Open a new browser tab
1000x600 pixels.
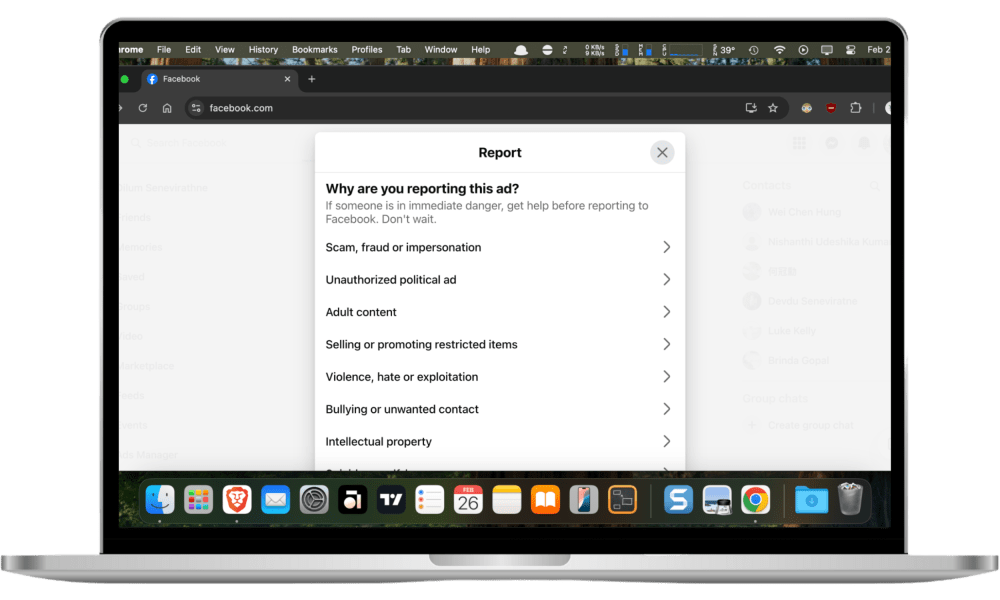click(x=312, y=79)
